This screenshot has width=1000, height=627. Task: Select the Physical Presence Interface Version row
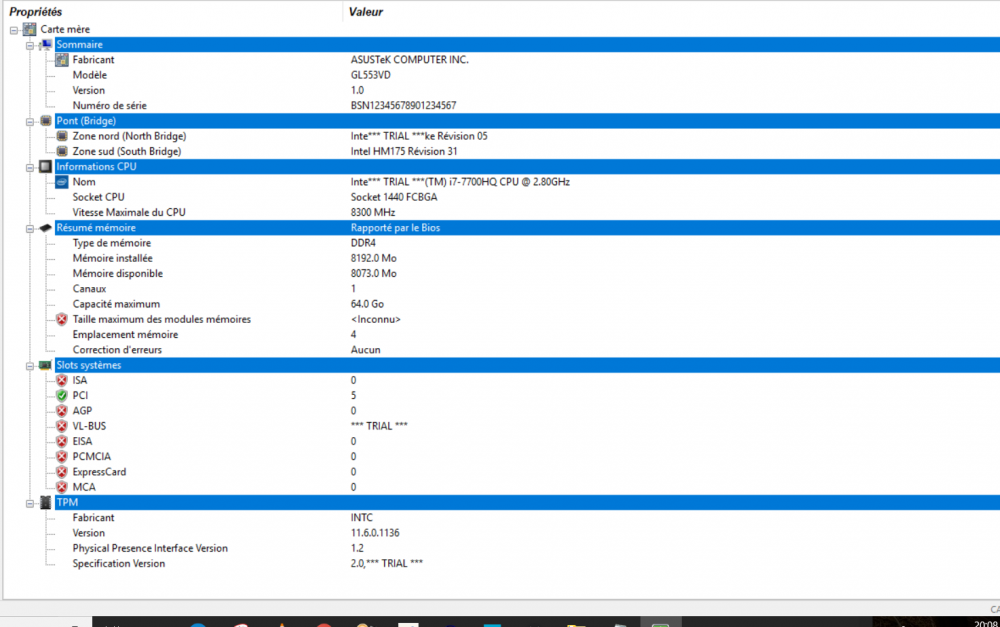click(150, 549)
